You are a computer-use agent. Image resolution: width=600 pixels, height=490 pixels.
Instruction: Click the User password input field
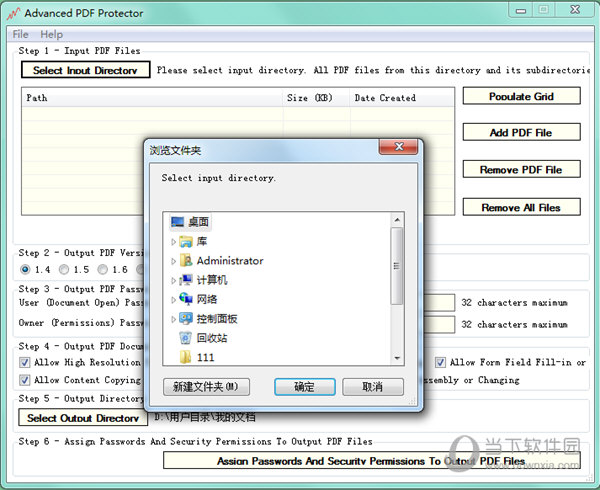point(439,302)
